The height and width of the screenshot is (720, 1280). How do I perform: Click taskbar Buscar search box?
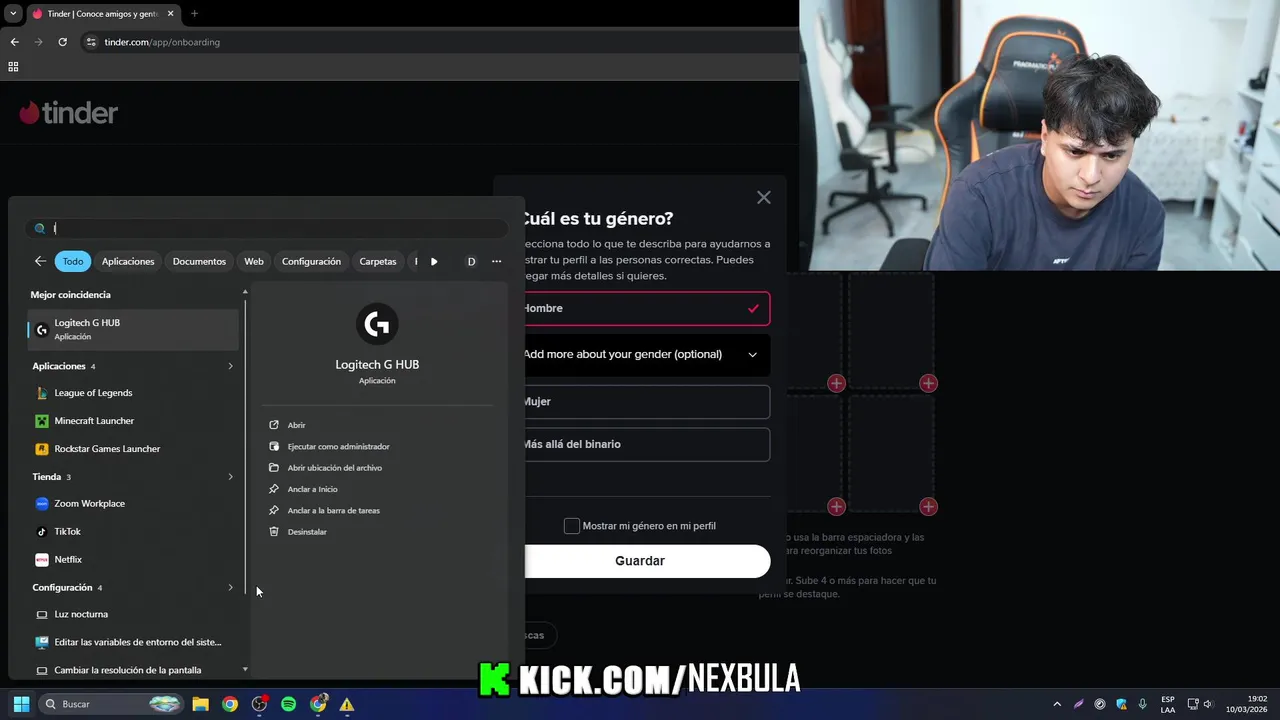click(x=111, y=704)
